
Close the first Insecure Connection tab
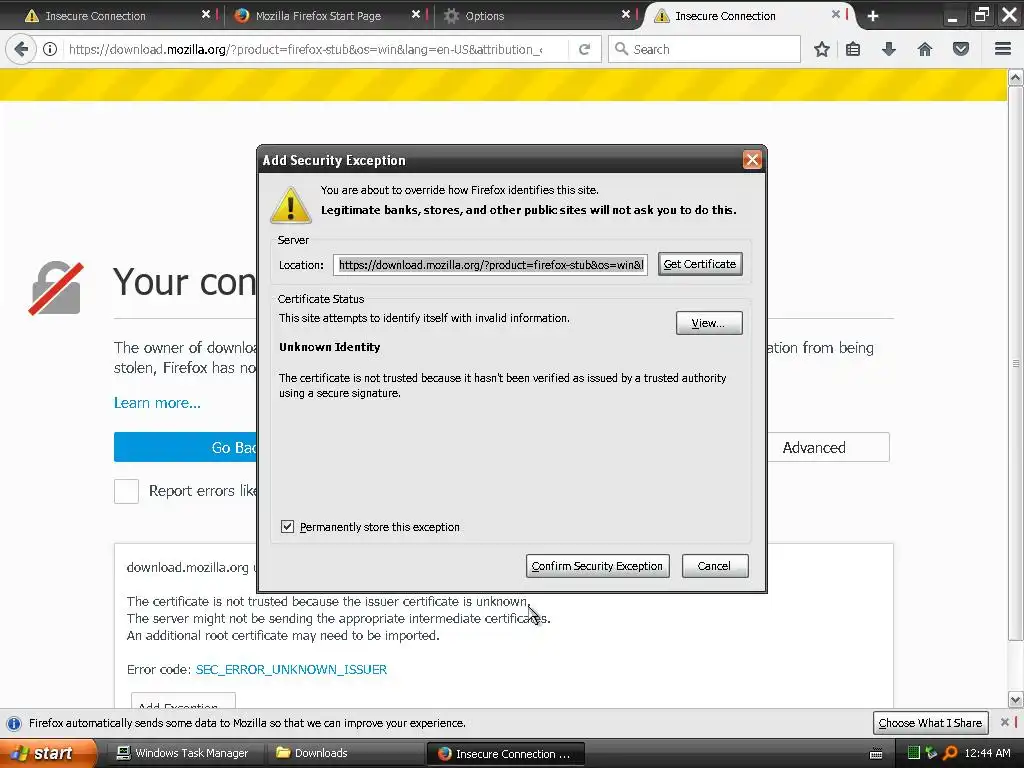pos(206,14)
